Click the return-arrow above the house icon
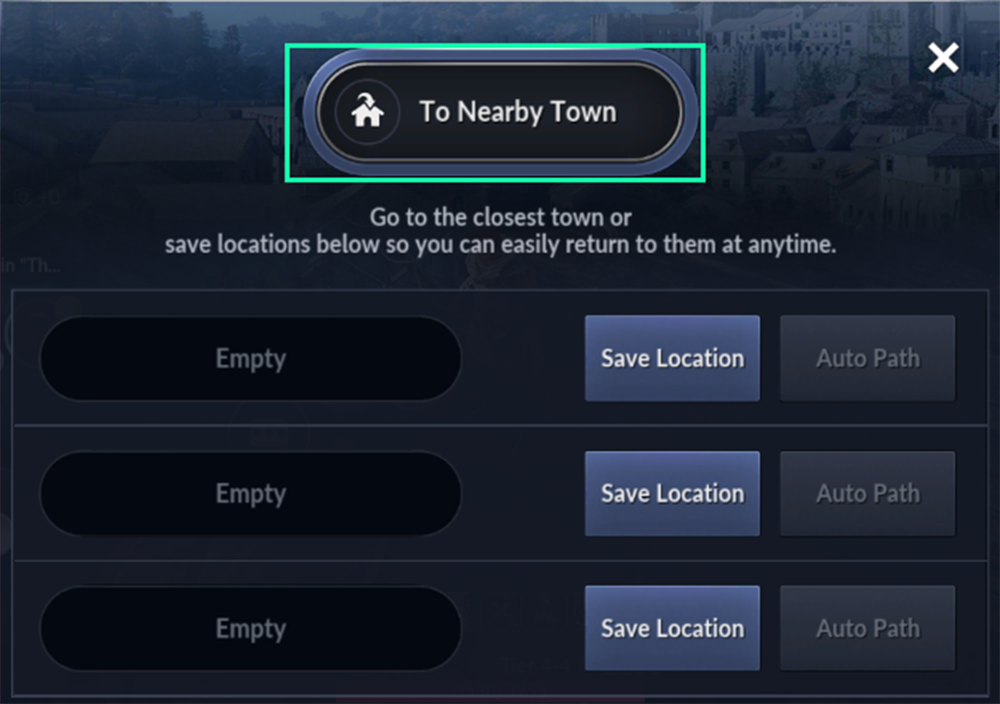The height and width of the screenshot is (704, 1000). (366, 99)
